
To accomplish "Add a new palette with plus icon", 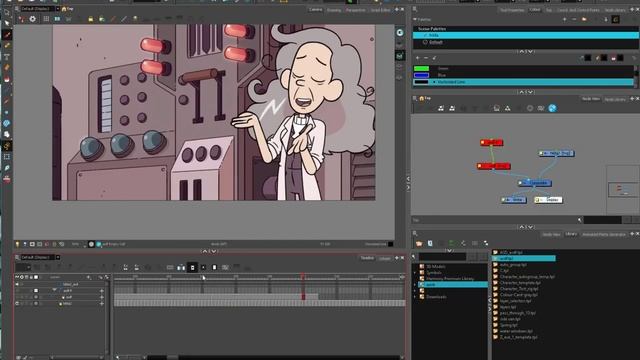I will 564,19.
